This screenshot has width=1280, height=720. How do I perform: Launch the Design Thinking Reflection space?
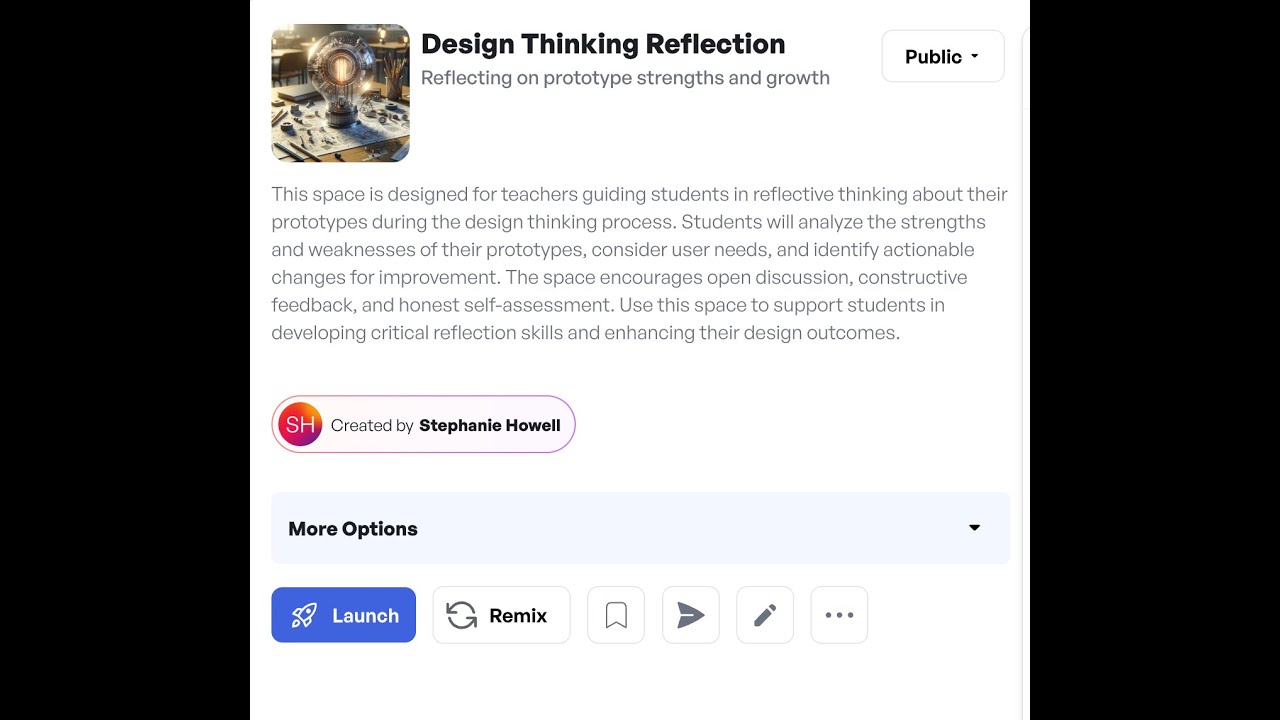click(343, 615)
